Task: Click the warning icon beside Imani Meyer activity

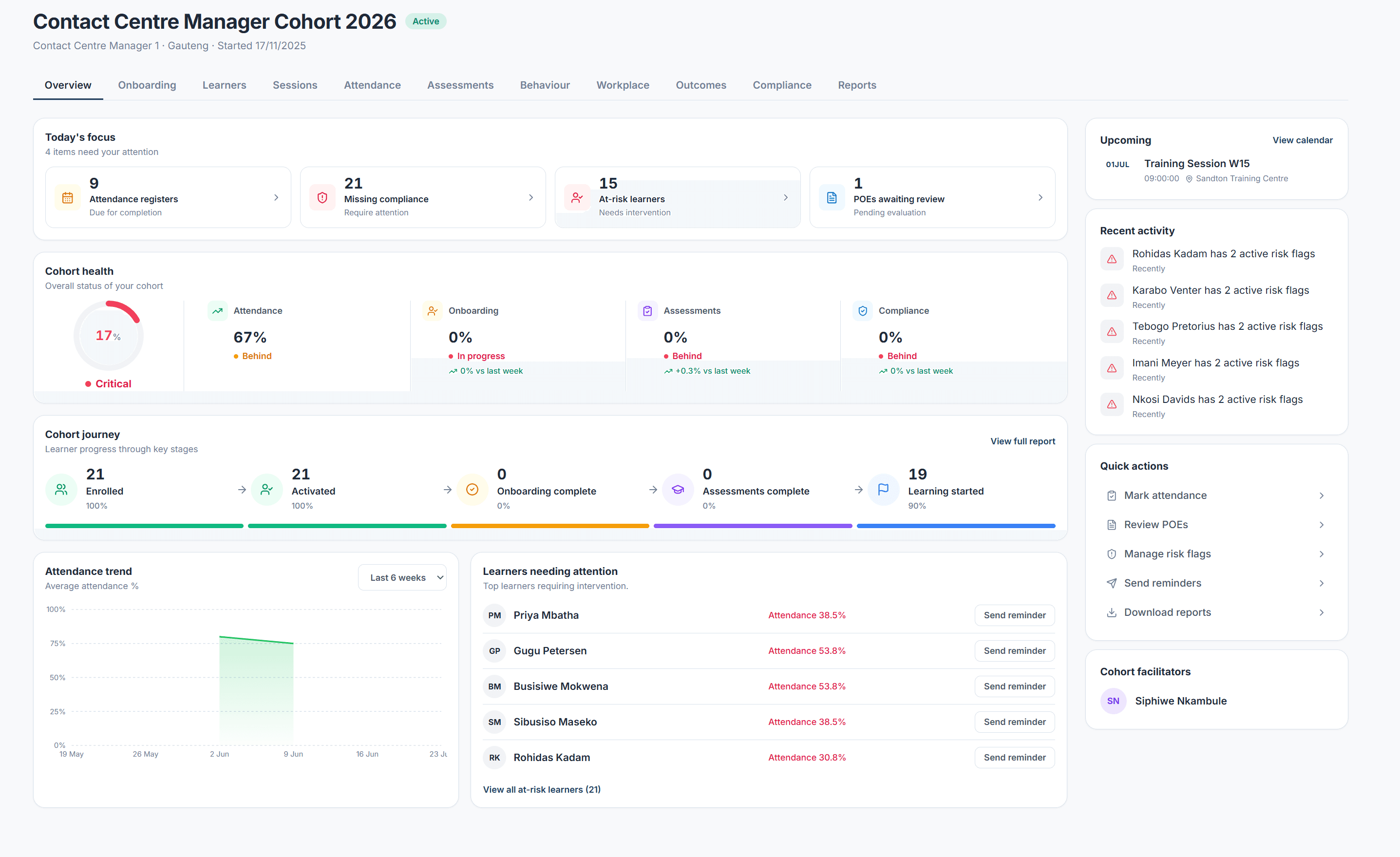Action: coord(1112,368)
